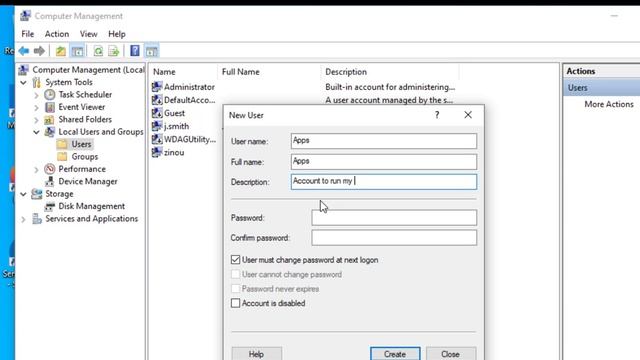Click the Back arrow toolbar icon
This screenshot has height=360, width=640.
[x=24, y=51]
